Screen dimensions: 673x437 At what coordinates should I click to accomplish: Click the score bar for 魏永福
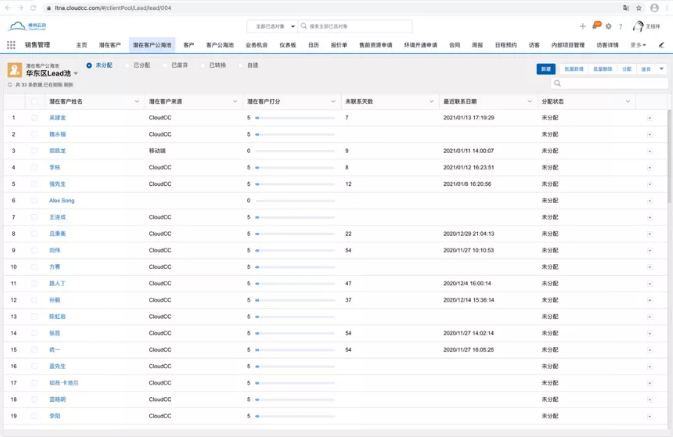click(x=295, y=134)
